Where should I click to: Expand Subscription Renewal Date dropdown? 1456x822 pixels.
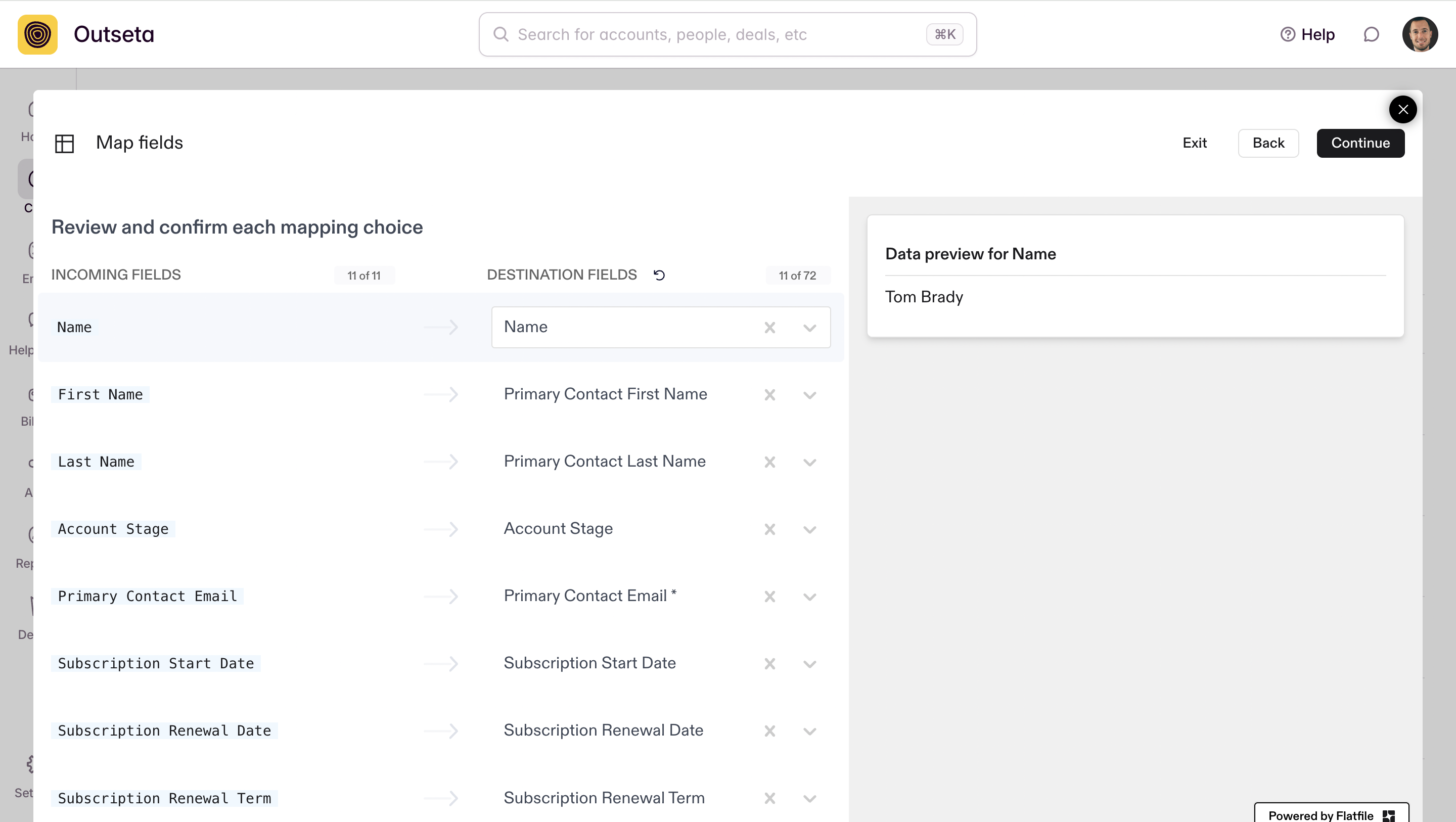point(809,731)
